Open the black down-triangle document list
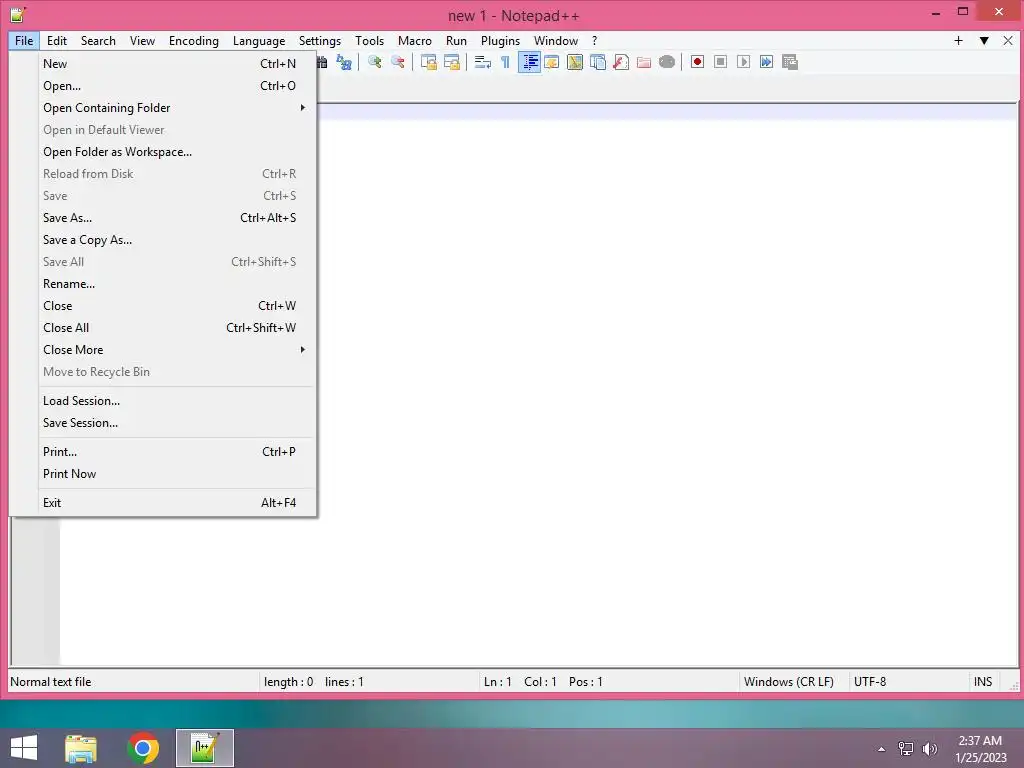The width and height of the screenshot is (1024, 768). [x=984, y=40]
